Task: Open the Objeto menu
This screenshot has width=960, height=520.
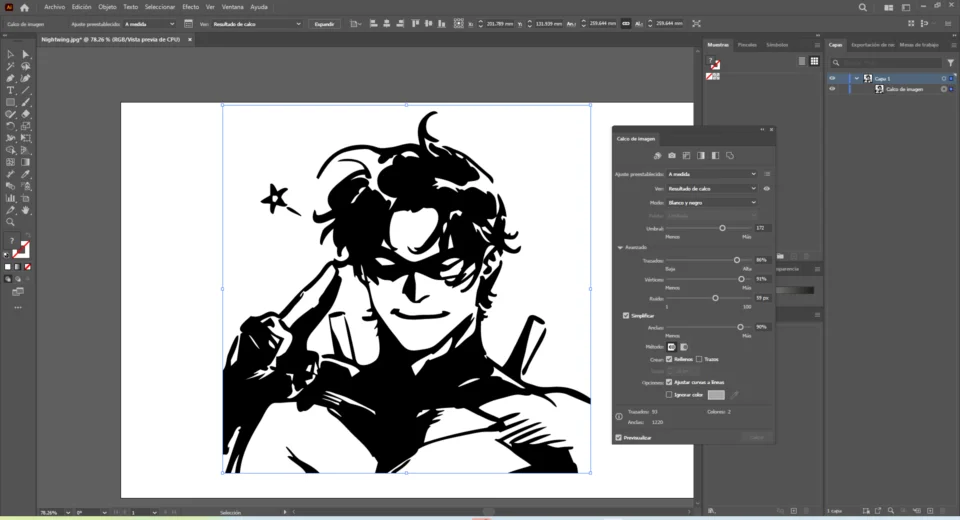Action: 107,7
